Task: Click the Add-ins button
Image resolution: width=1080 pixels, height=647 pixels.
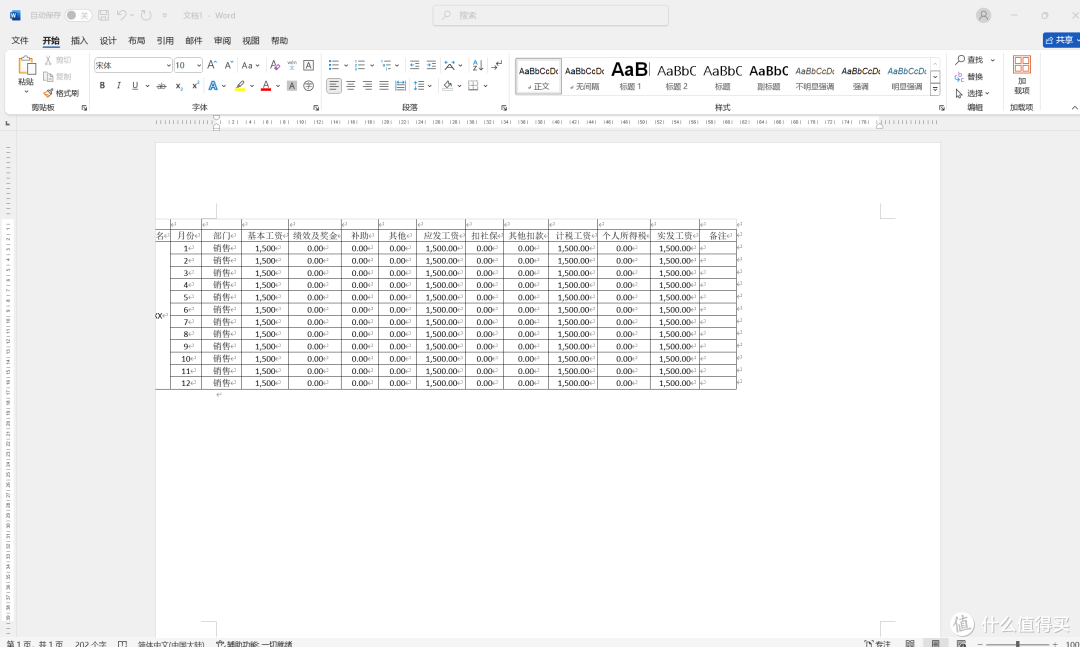Action: (1021, 74)
